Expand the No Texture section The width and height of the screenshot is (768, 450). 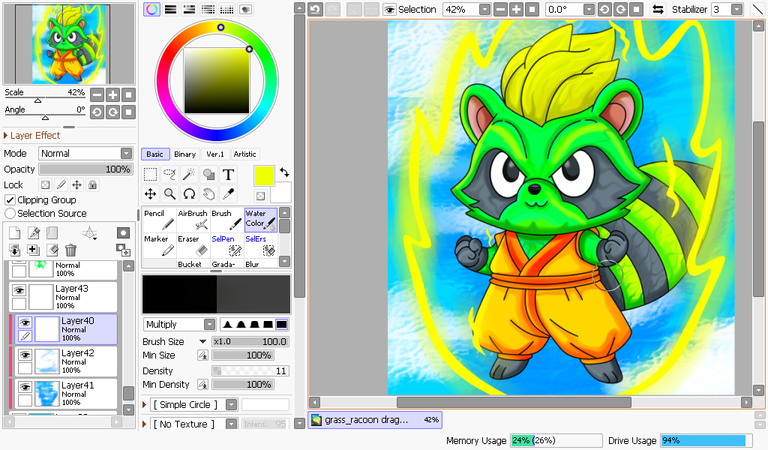144,424
